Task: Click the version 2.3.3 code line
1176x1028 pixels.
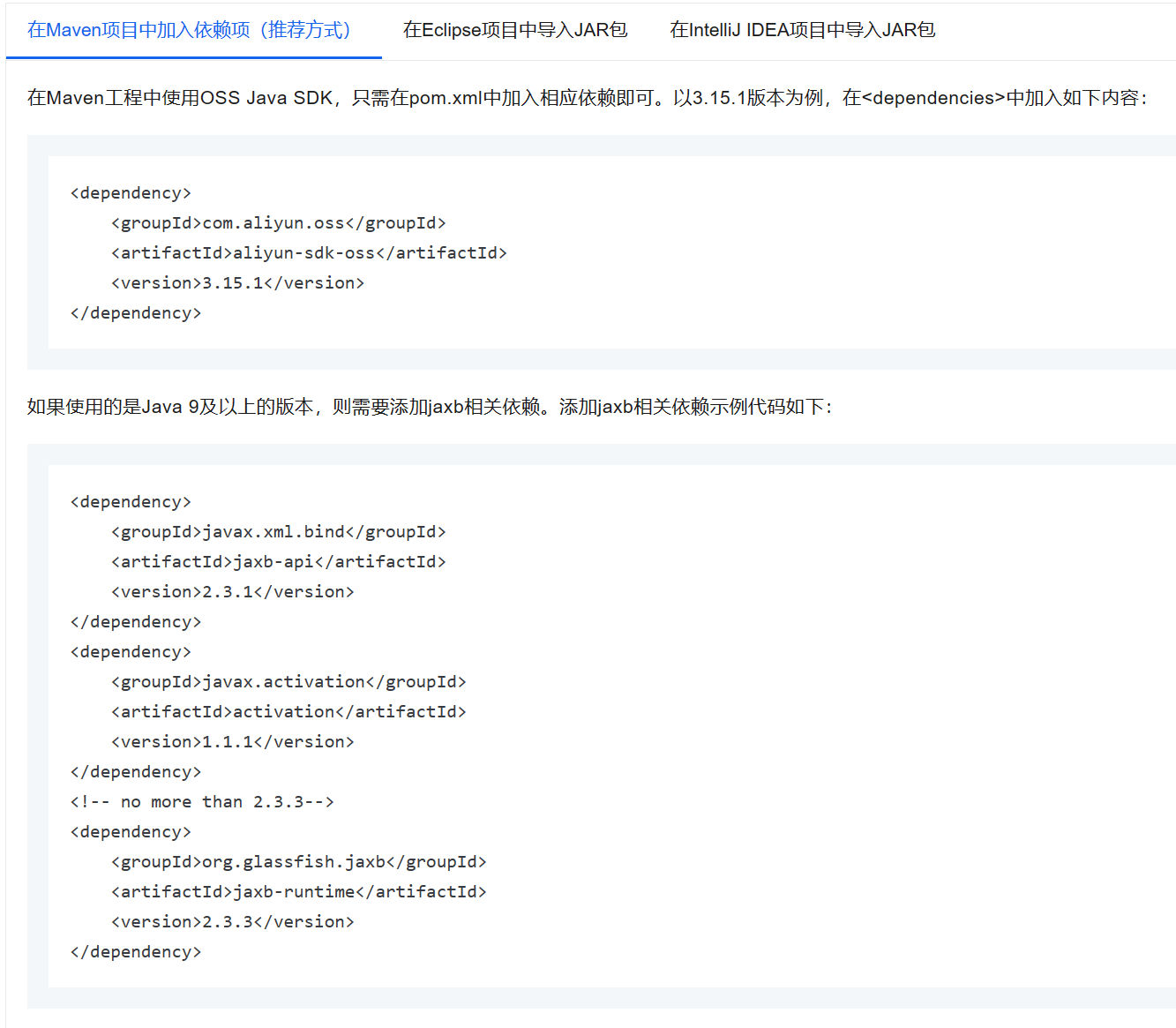Action: point(232,922)
